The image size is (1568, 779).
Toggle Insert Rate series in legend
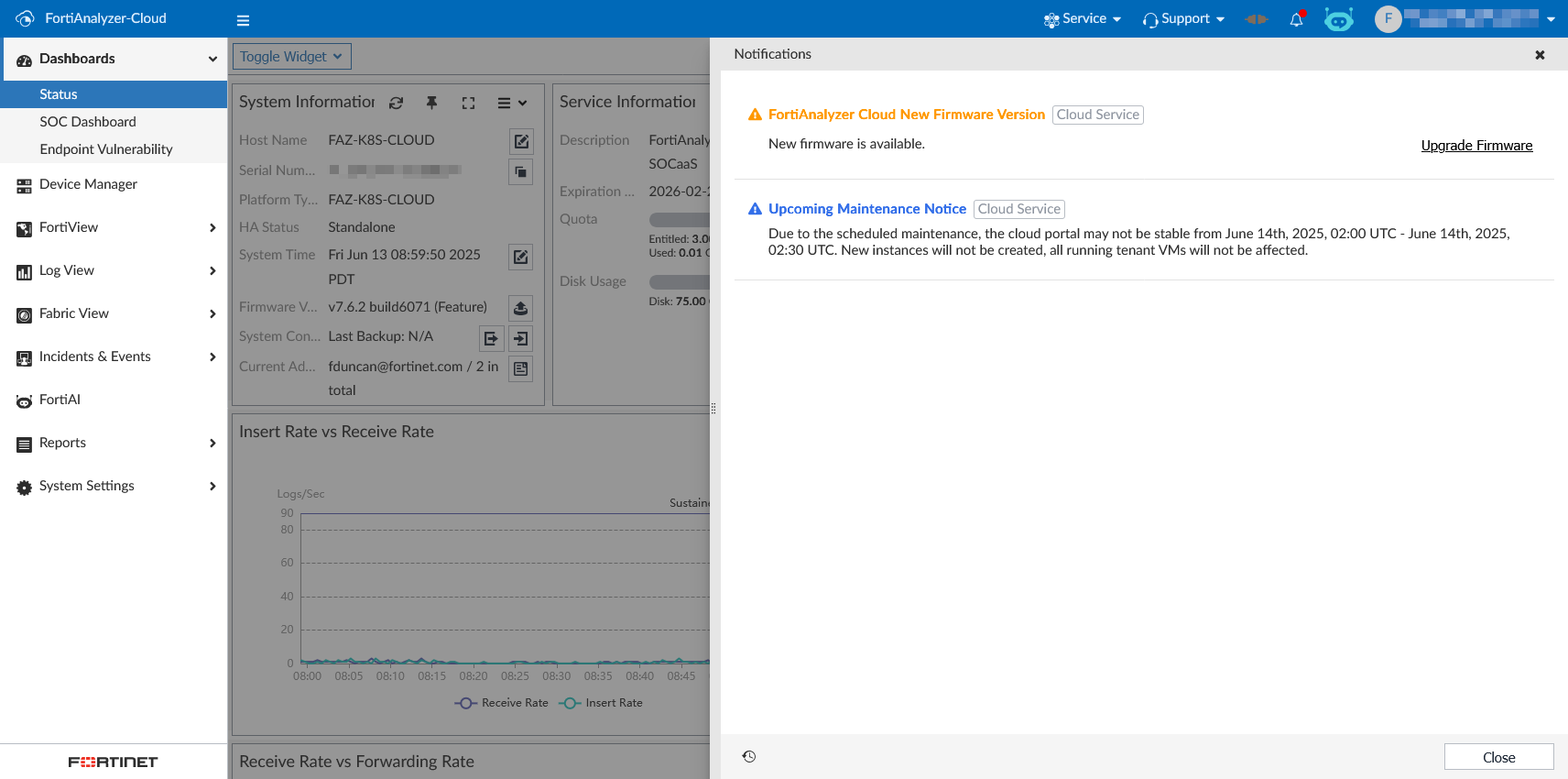coord(601,703)
